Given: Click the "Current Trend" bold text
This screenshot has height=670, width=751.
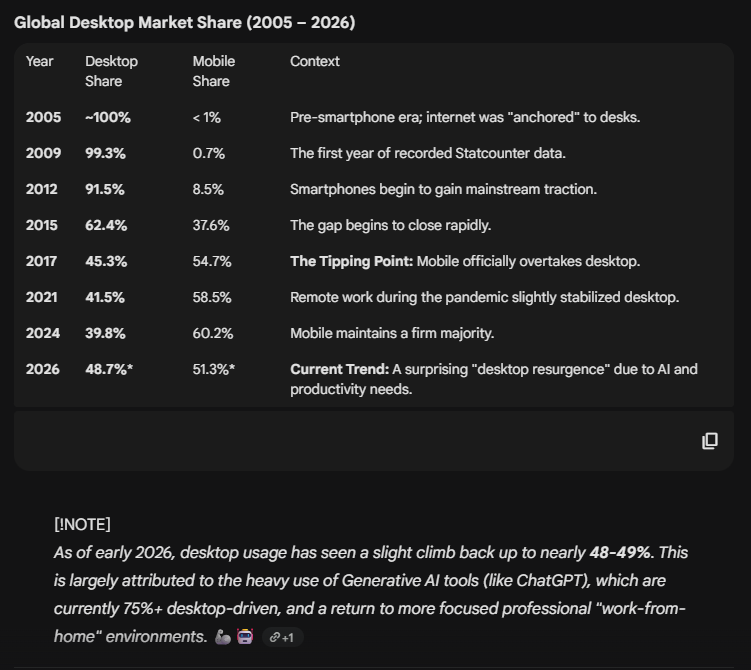Looking at the screenshot, I should click(339, 369).
